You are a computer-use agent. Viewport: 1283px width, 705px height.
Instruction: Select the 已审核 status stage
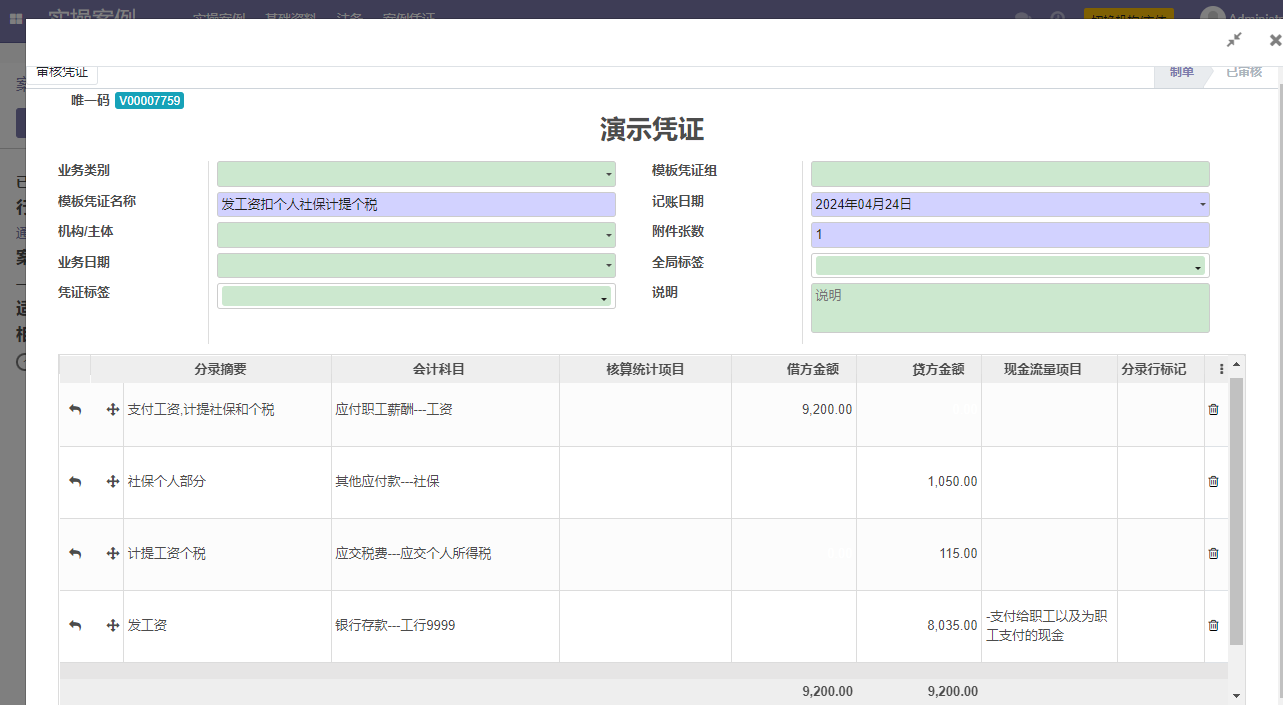(x=1244, y=72)
